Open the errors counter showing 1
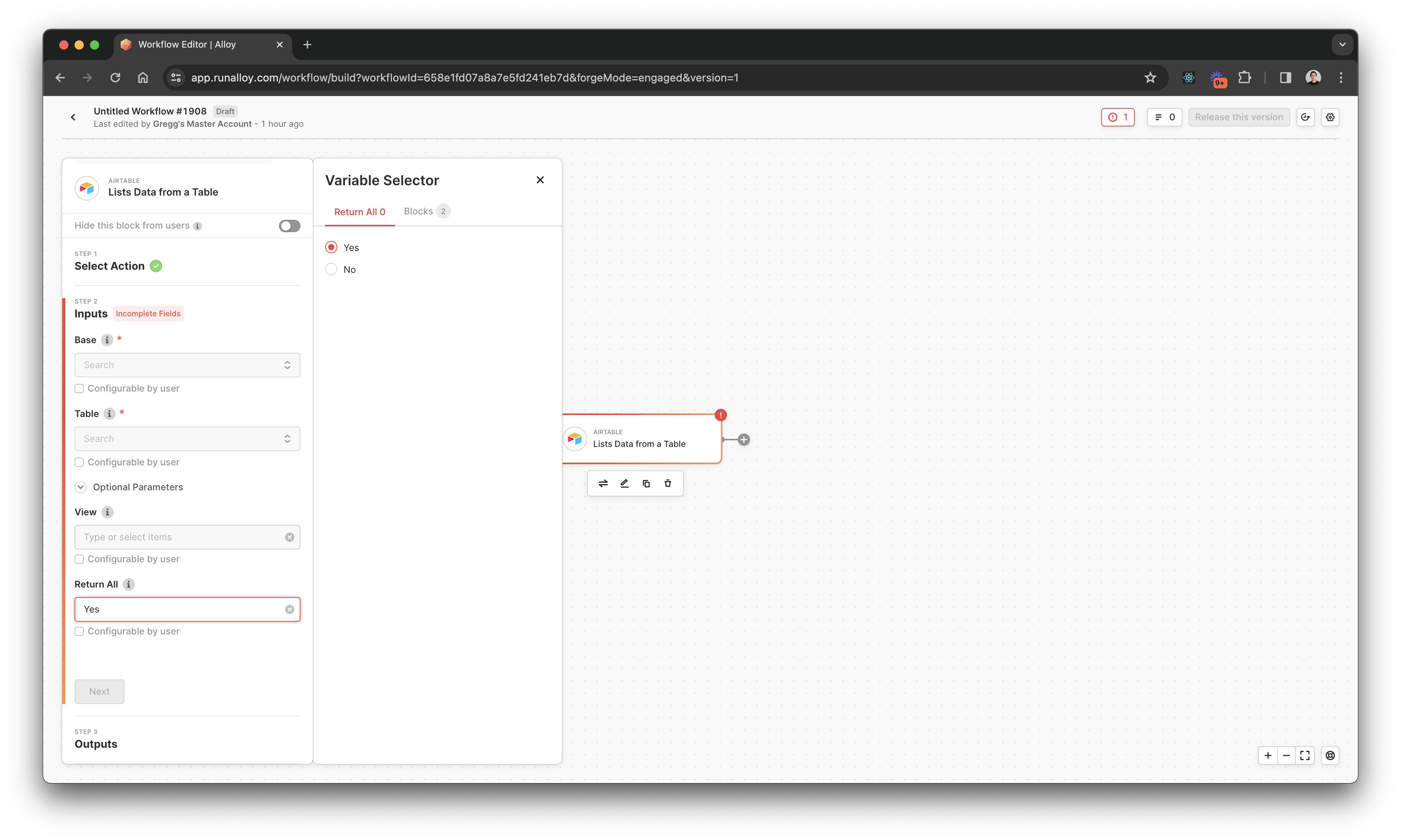Viewport: 1401px width, 840px height. coord(1117,117)
